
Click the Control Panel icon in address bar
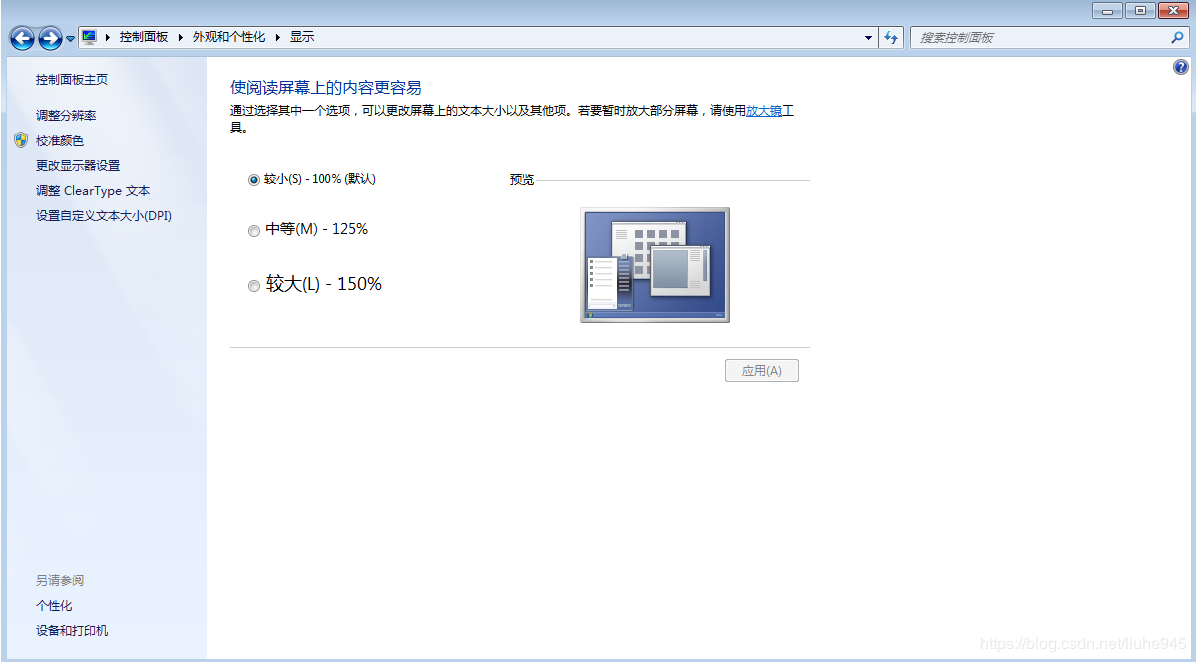pos(89,37)
